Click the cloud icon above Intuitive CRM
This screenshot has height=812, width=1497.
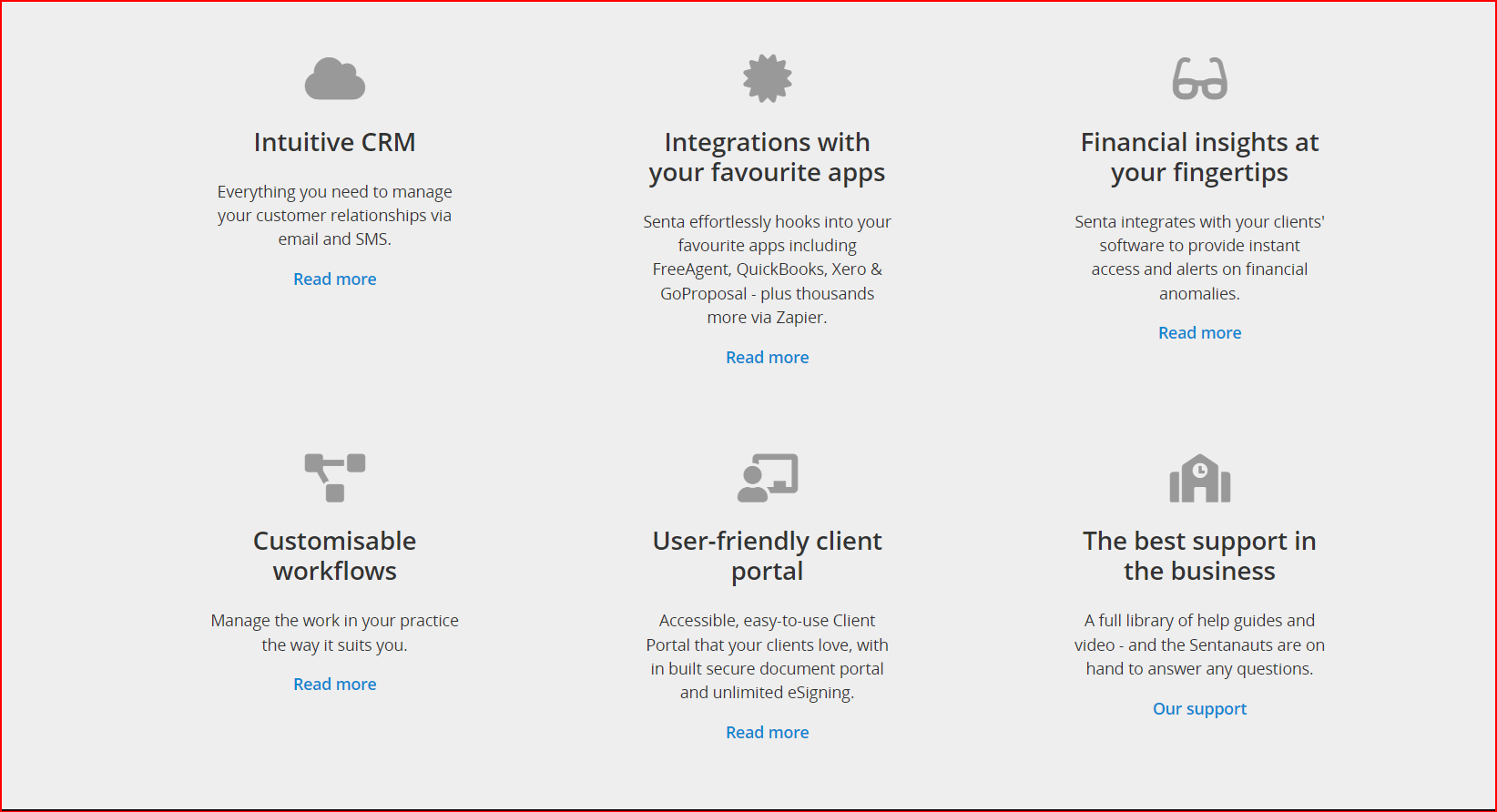(335, 78)
